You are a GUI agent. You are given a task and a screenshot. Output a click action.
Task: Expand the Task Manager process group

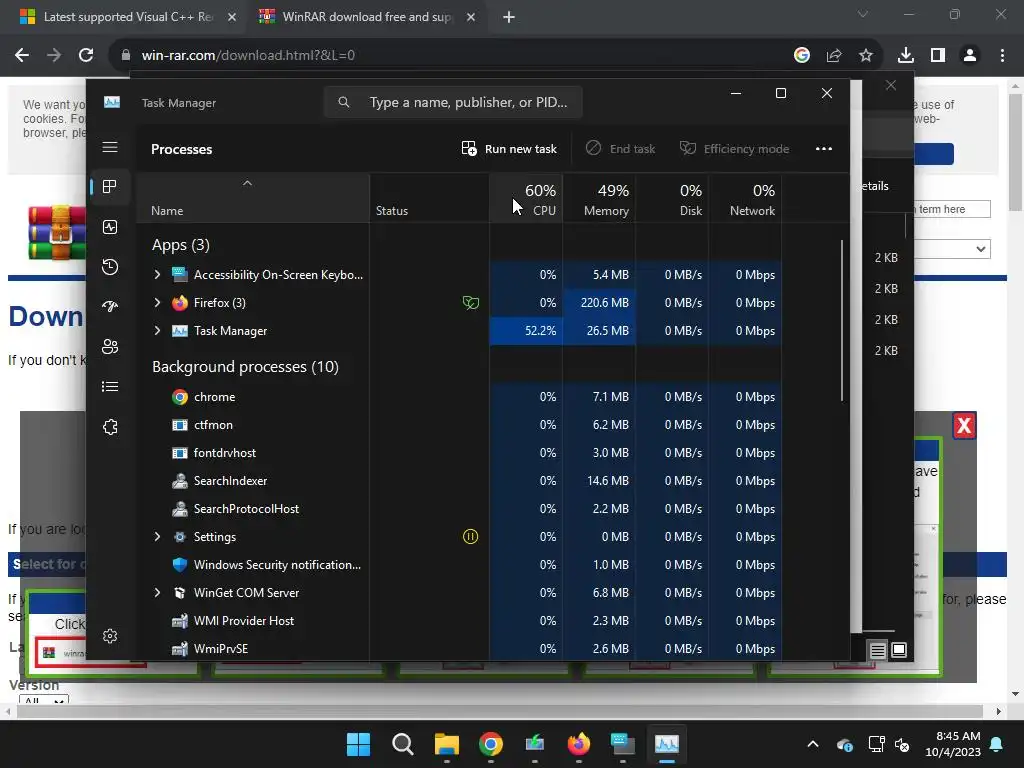(x=157, y=330)
